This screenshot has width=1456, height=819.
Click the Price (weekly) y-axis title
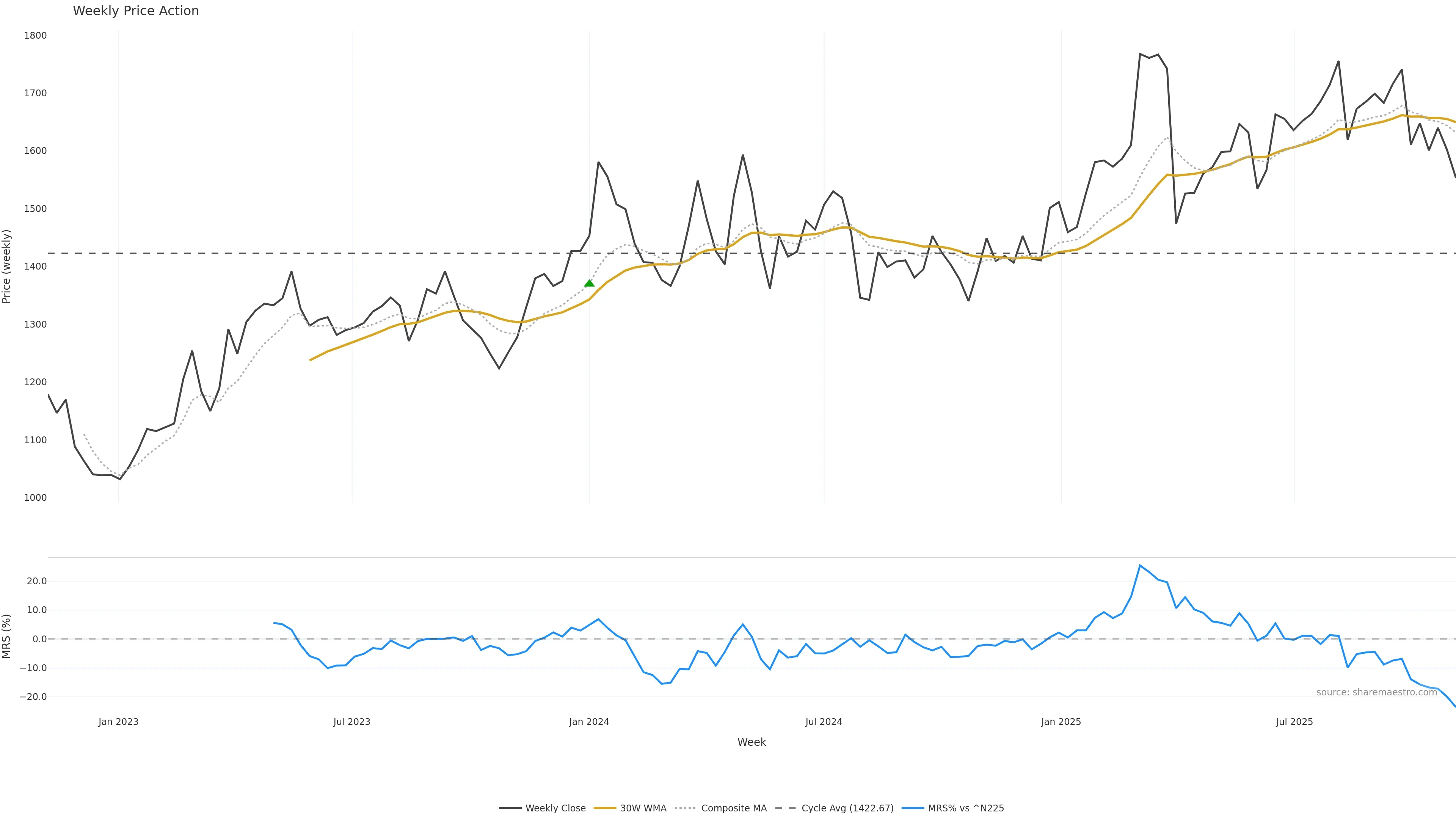[x=7, y=266]
